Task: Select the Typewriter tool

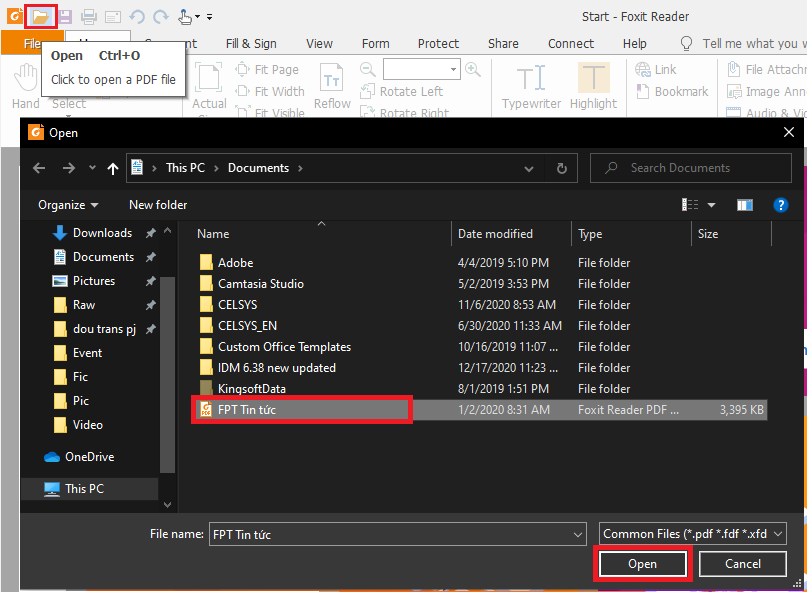Action: coord(531,86)
